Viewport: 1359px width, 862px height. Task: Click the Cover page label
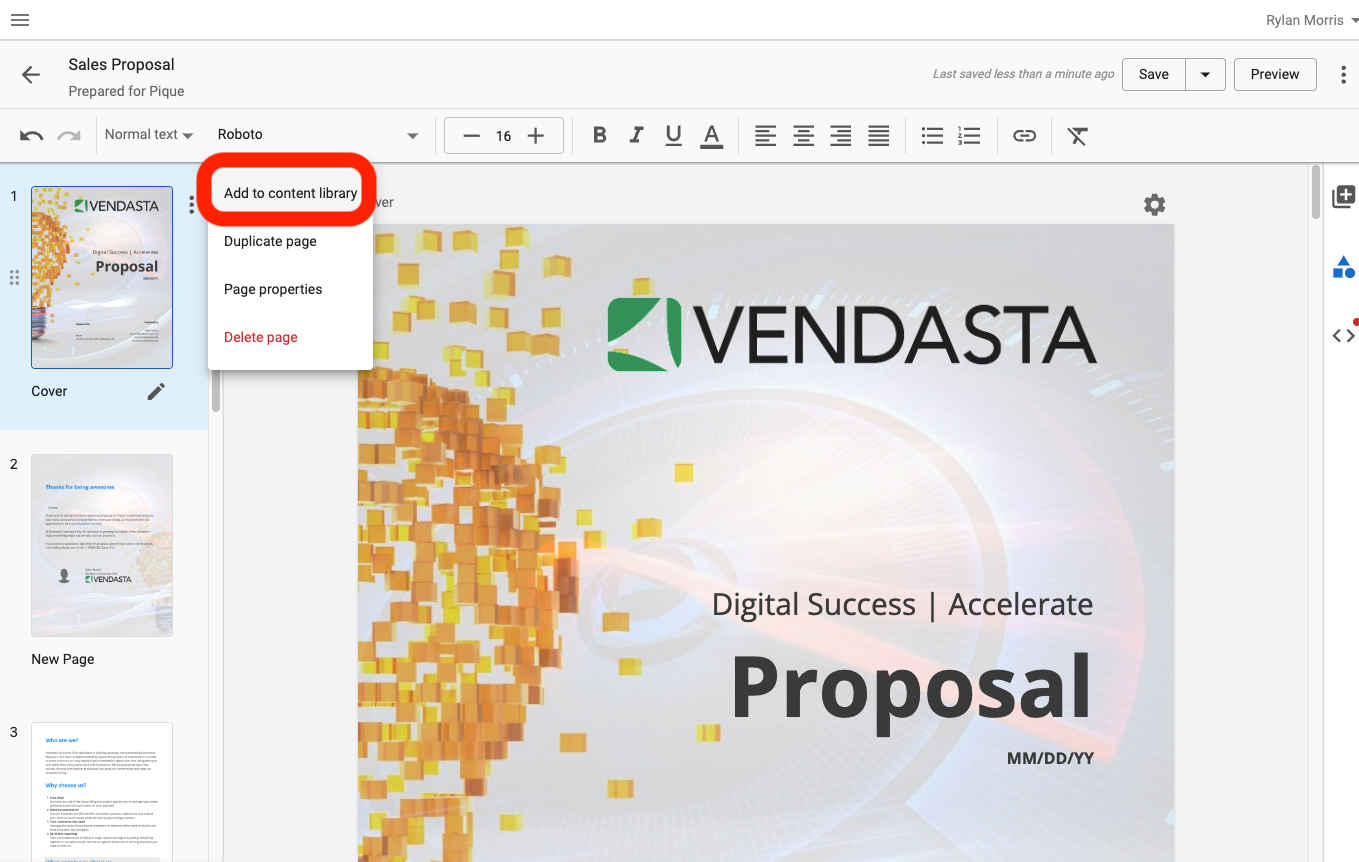[49, 391]
